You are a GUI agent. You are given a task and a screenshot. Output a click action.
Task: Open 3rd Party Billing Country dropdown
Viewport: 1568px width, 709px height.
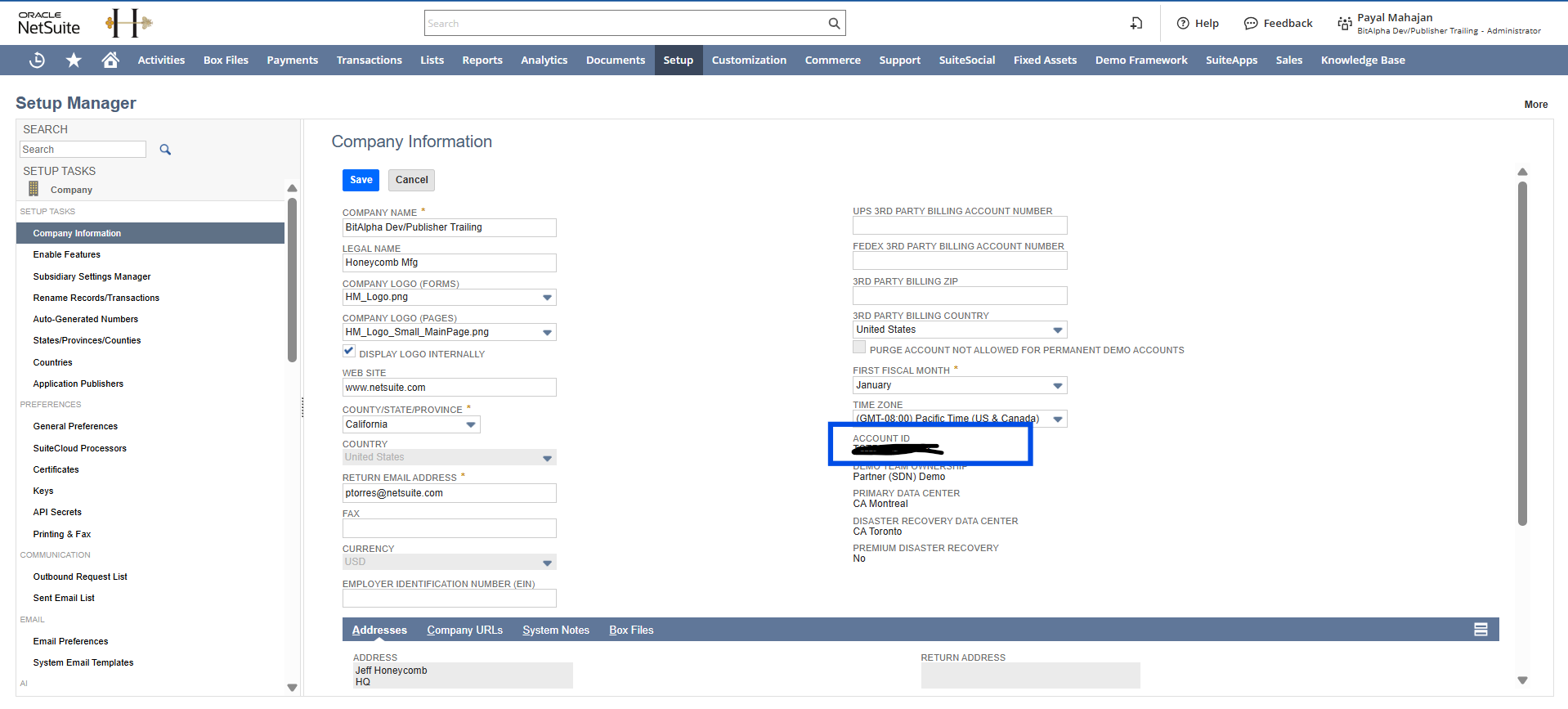[x=1058, y=330]
